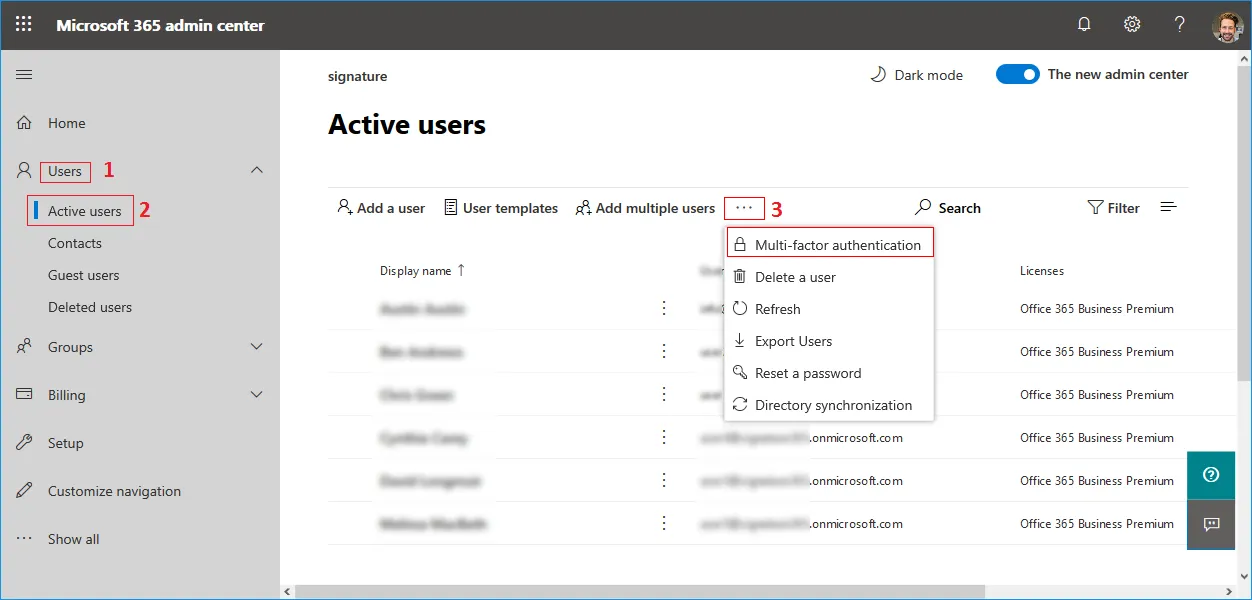Open the list view options icon
Screen dimensions: 1252x600
point(1168,207)
